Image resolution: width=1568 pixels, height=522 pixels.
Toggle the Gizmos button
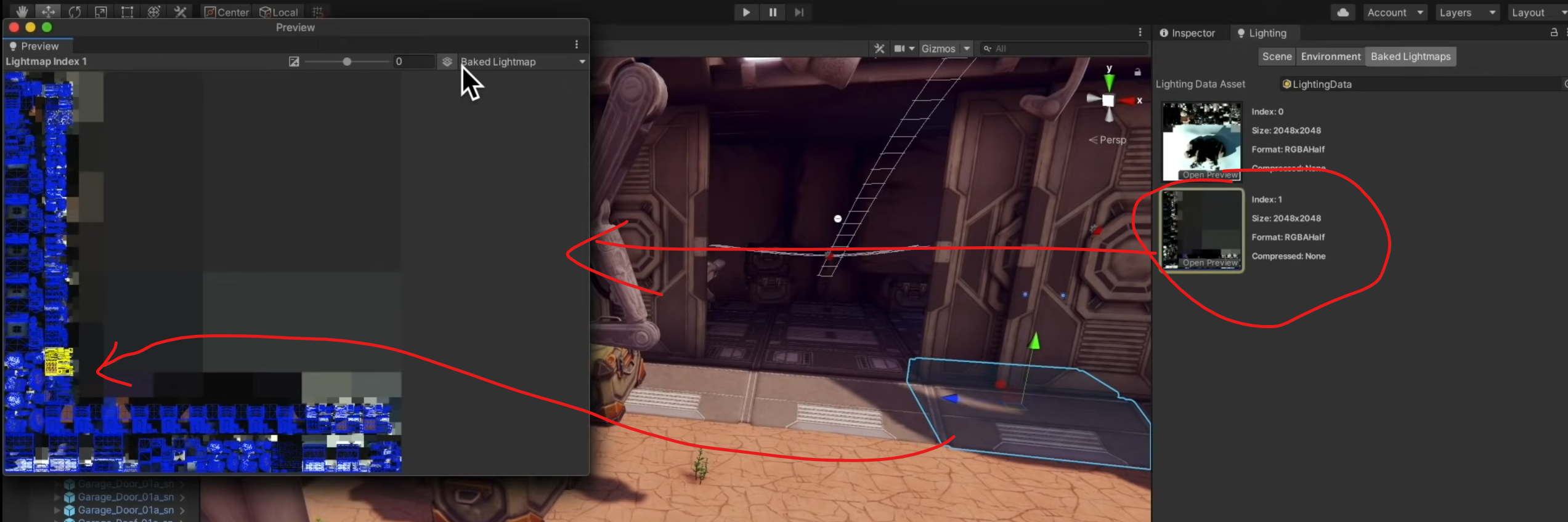tap(938, 49)
